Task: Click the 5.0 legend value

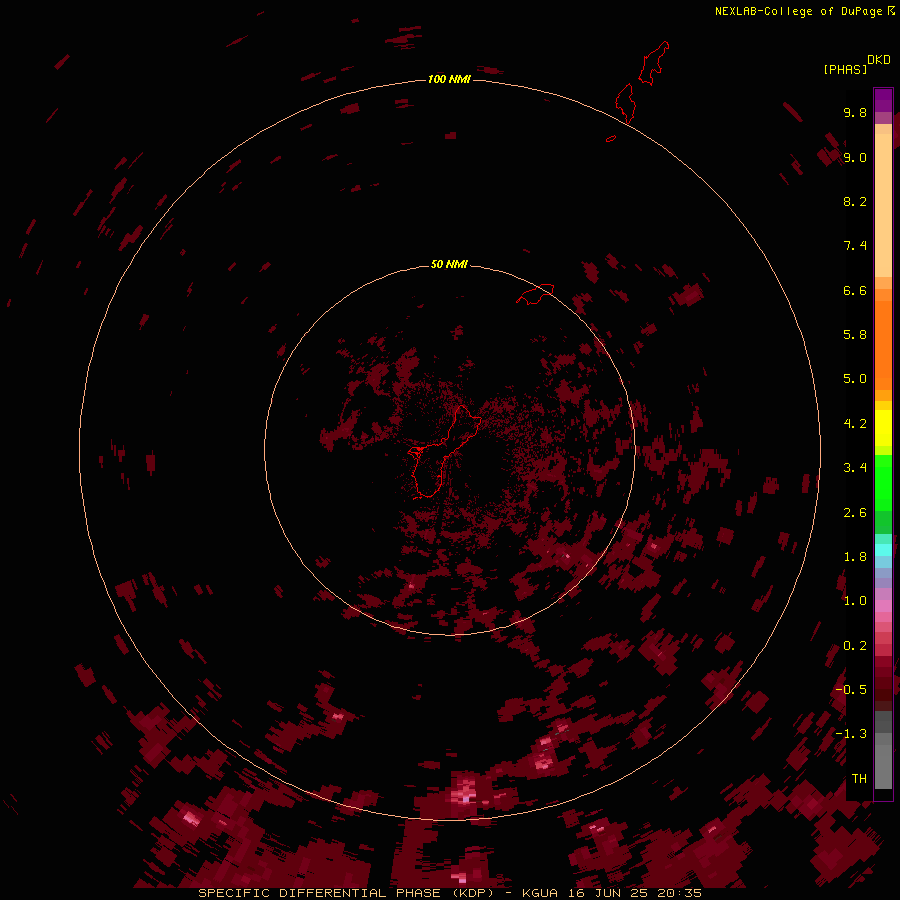Action: pos(855,379)
